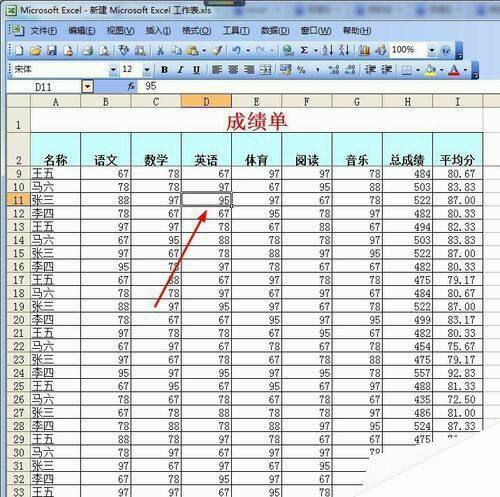Image resolution: width=500 pixels, height=497 pixels.
Task: Open a file with the Open folder icon
Action: (35, 50)
